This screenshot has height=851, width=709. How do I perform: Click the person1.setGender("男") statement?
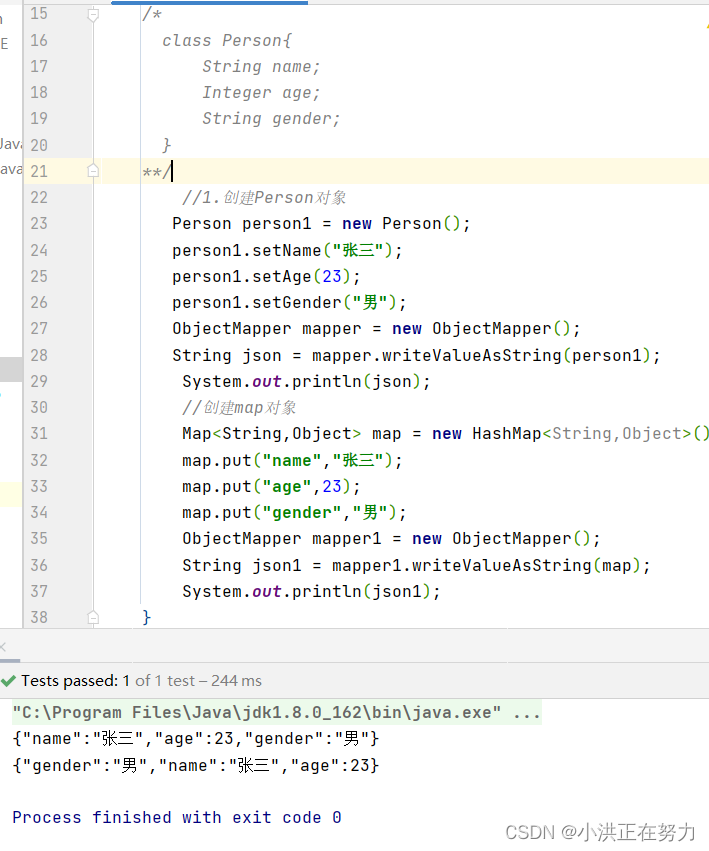click(289, 302)
